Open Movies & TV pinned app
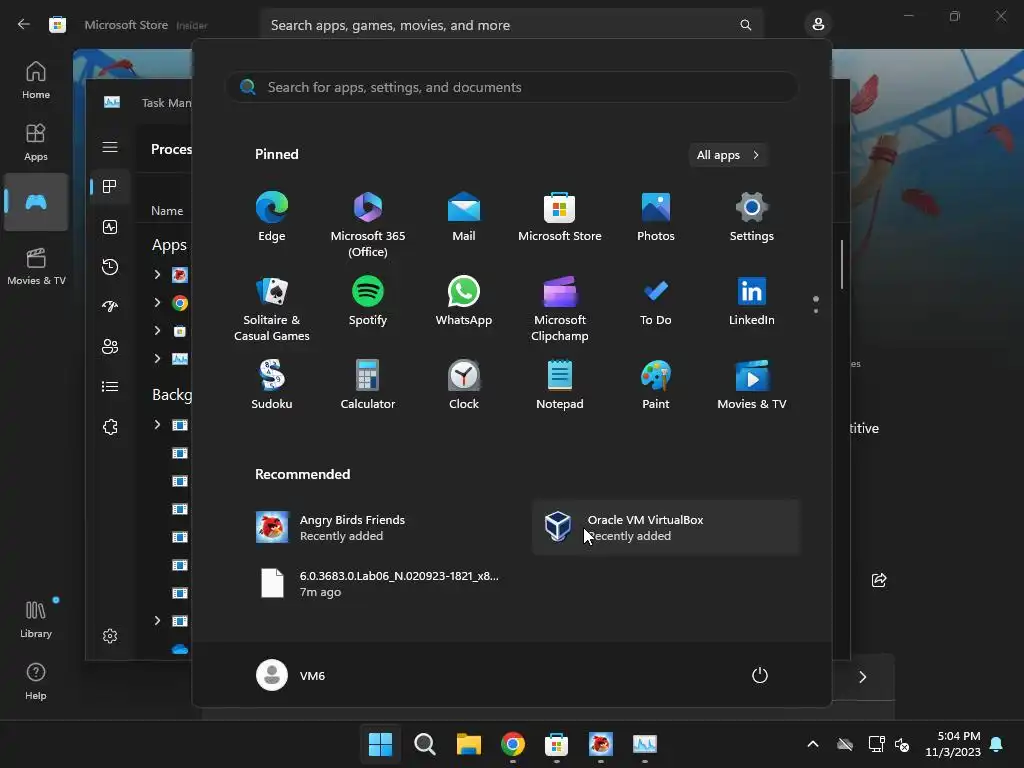The image size is (1024, 768). pyautogui.click(x=752, y=385)
